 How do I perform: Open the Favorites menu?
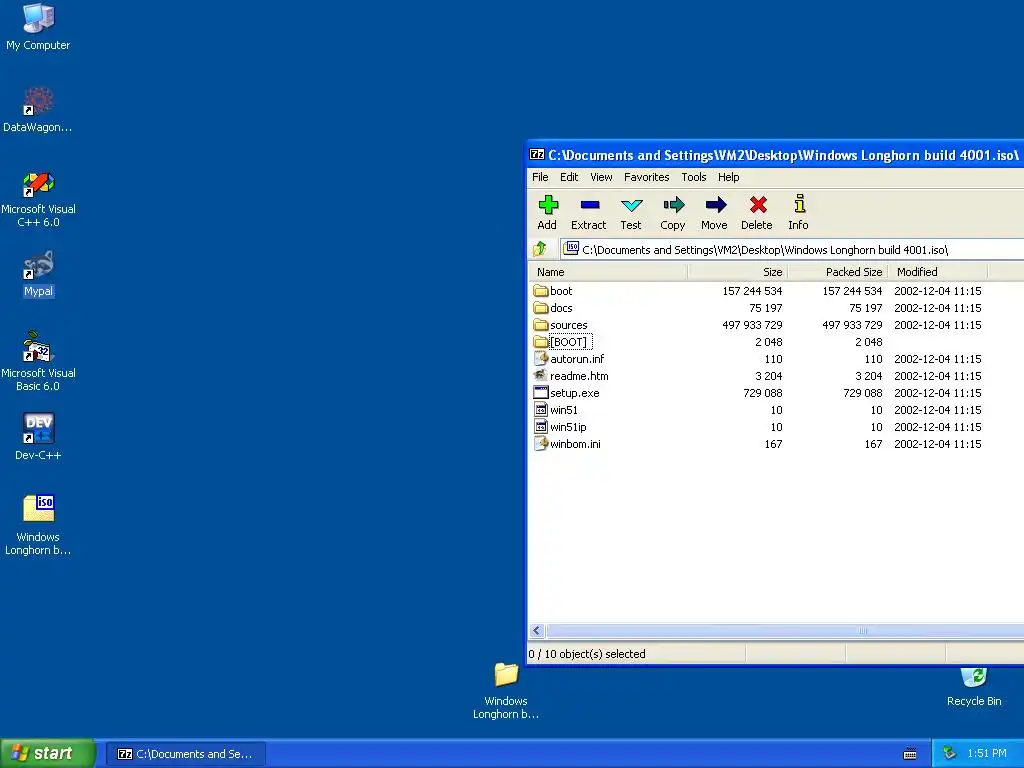[x=647, y=177]
